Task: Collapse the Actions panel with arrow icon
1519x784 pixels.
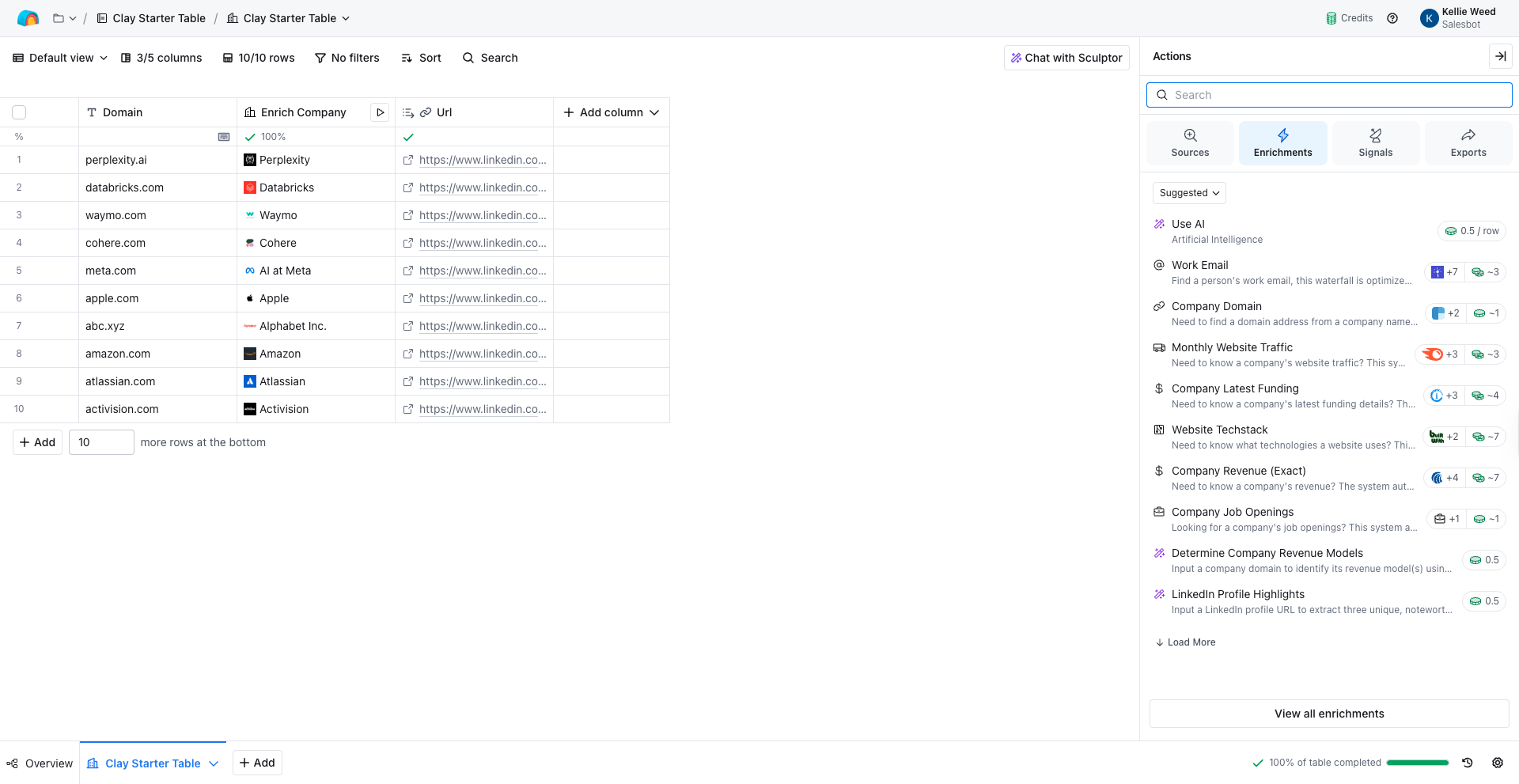Action: coord(1500,56)
